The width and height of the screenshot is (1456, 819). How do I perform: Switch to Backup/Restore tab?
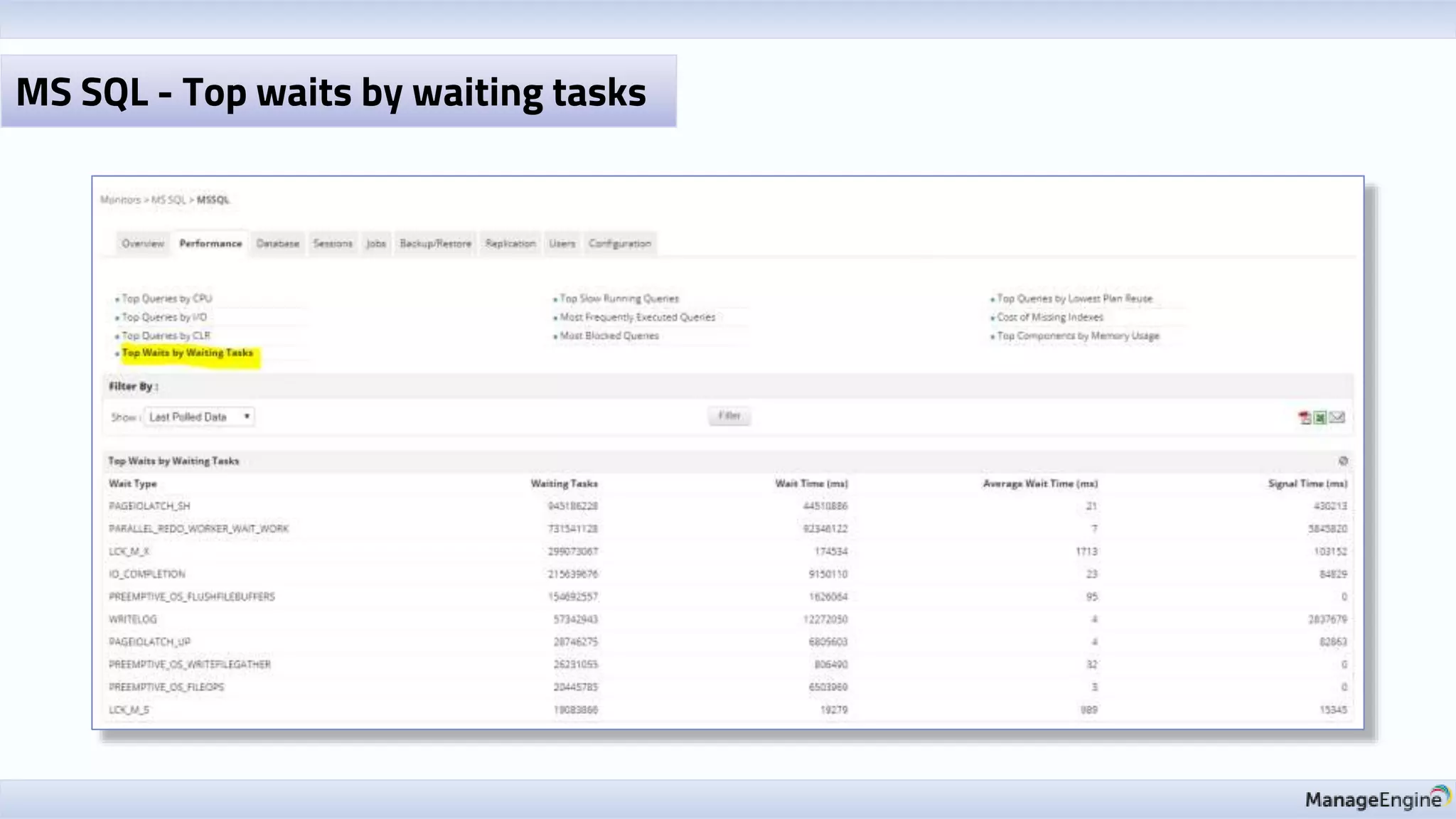tap(436, 243)
